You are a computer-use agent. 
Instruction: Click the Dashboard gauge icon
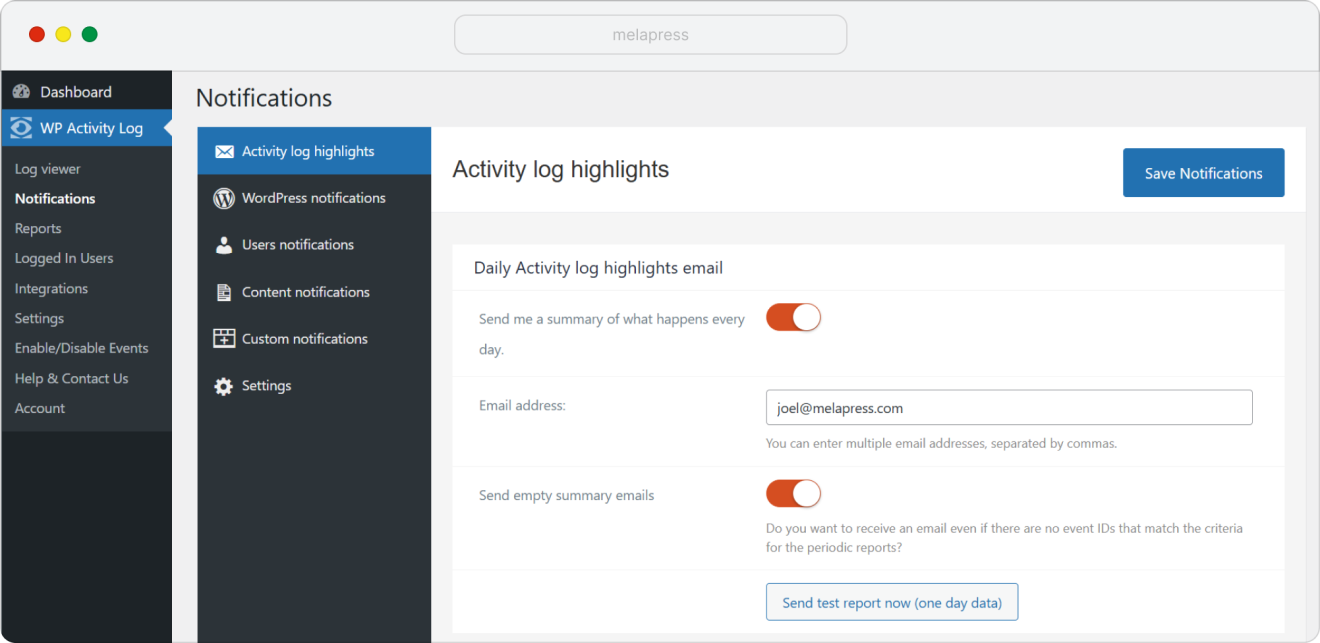[21, 92]
